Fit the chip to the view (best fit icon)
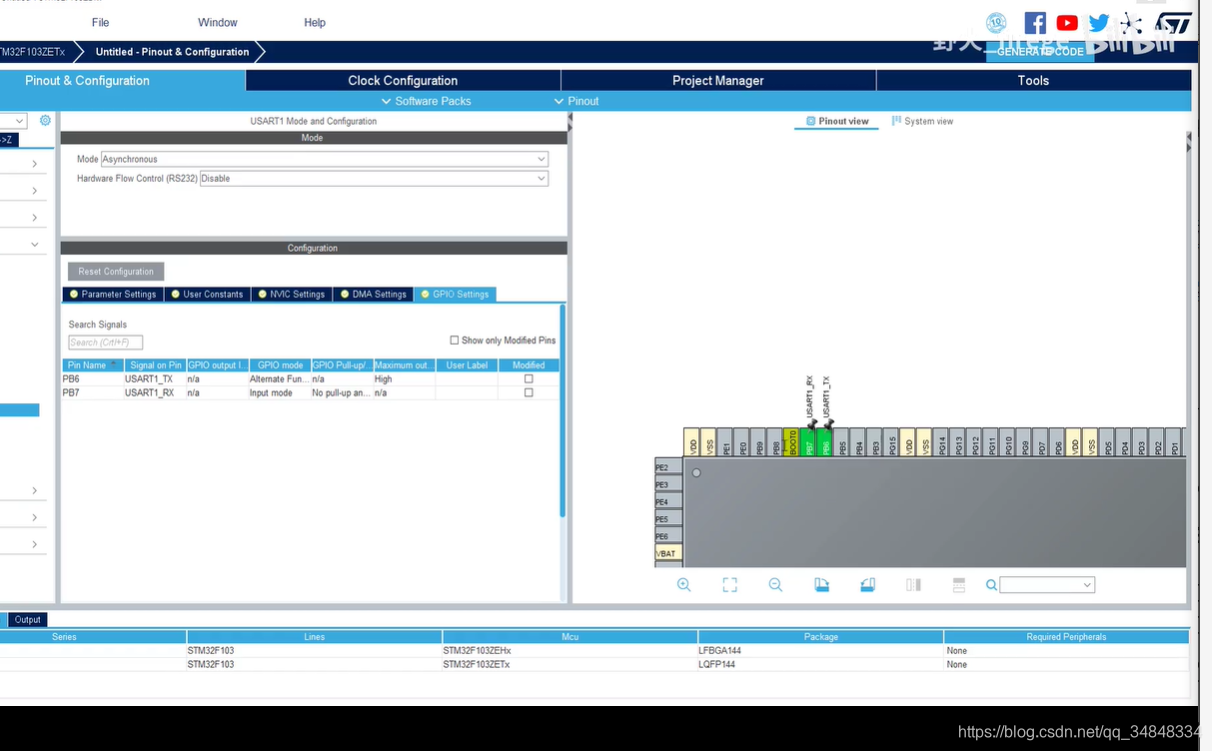 tap(730, 585)
